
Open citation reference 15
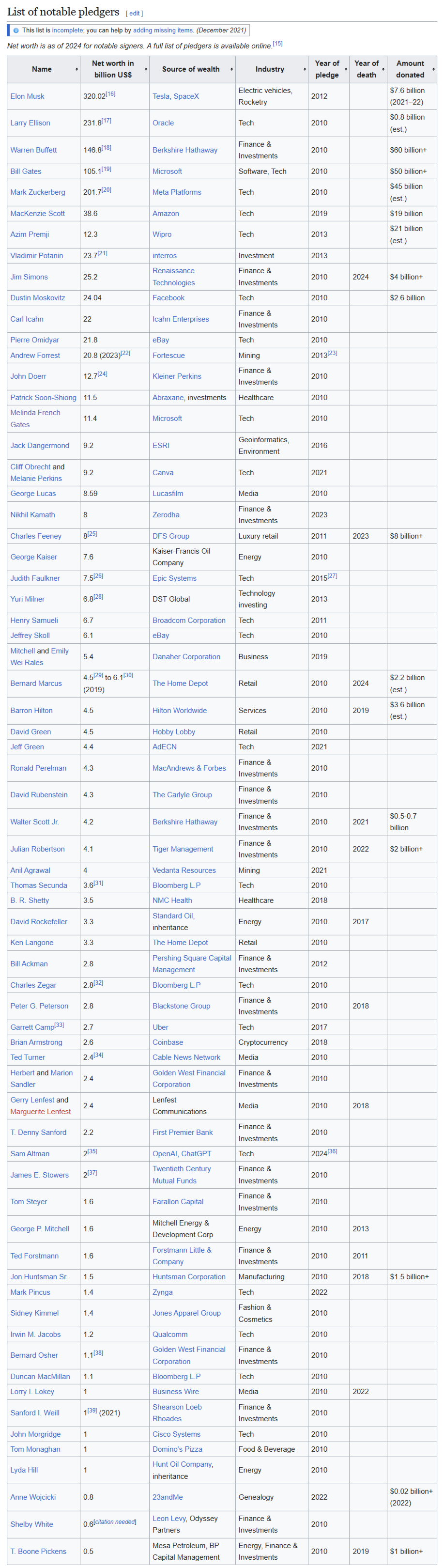[277, 43]
